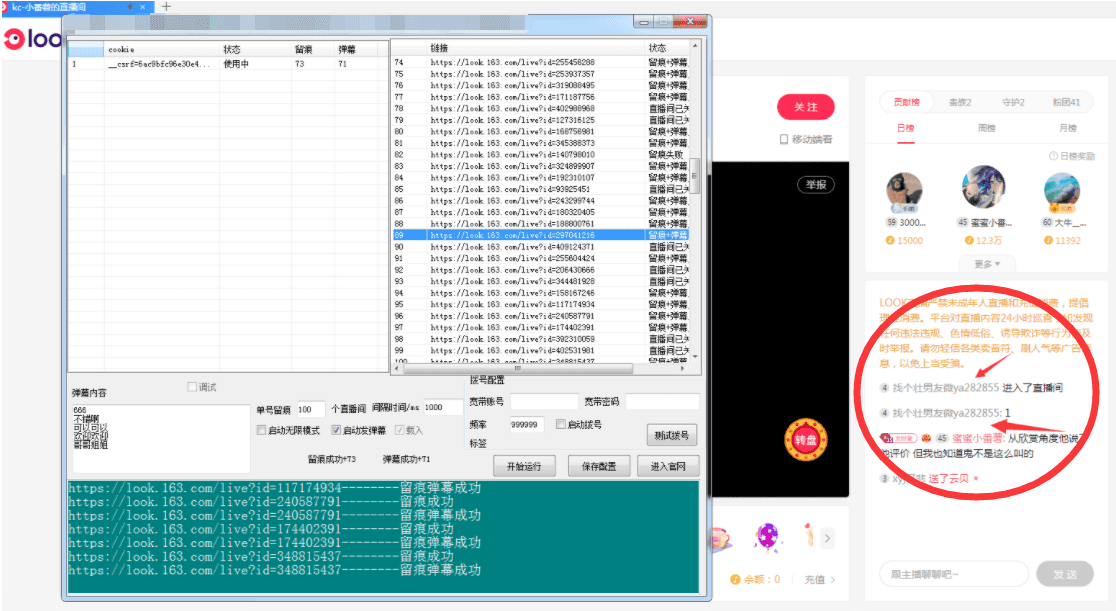Click horizontal scrollbar under the link list
The image size is (1116, 611).
click(517, 368)
